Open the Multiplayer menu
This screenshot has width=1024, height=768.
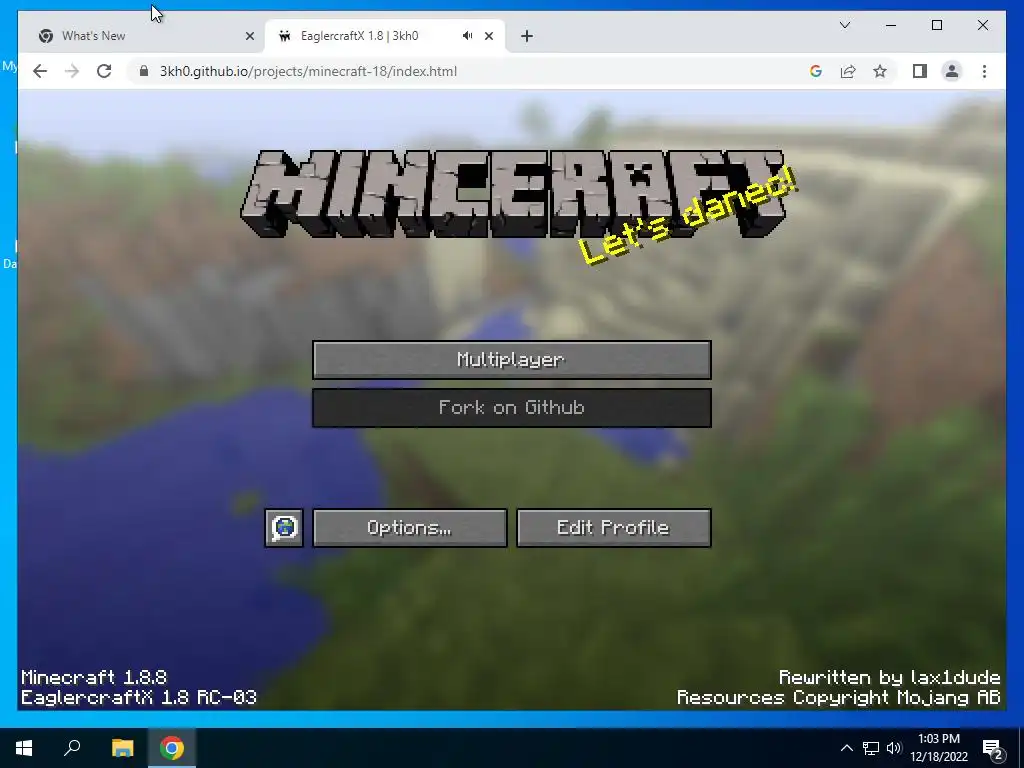coord(511,359)
